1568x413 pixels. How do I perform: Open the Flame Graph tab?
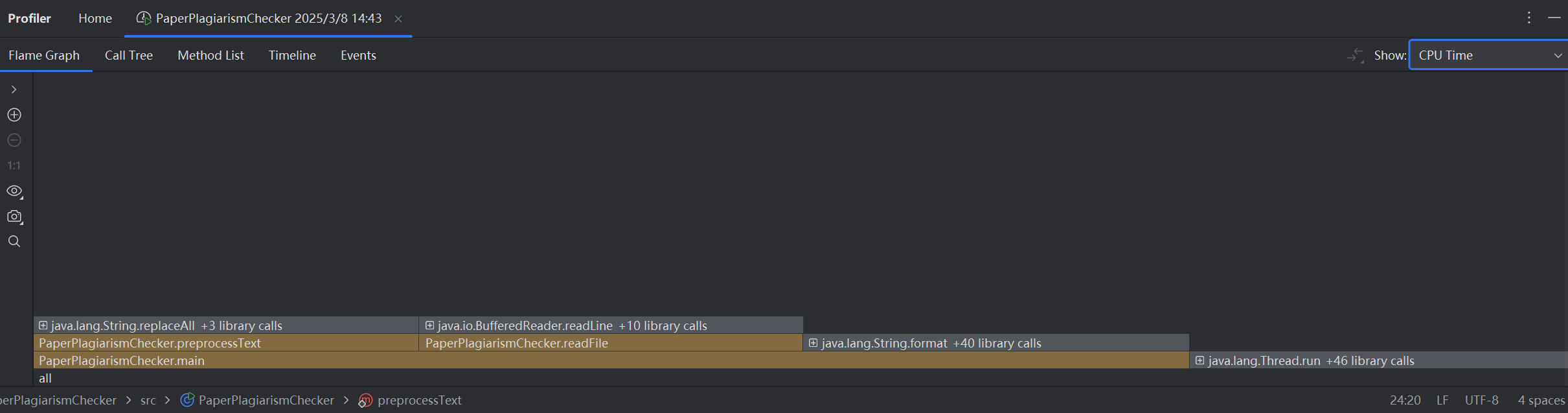pyautogui.click(x=44, y=55)
